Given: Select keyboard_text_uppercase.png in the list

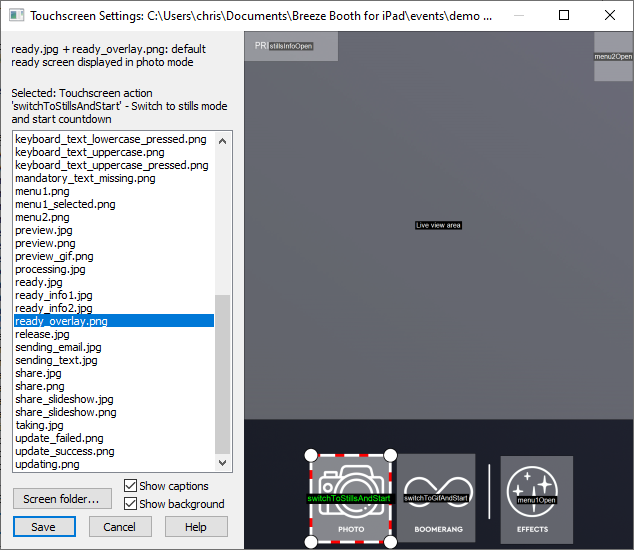Looking at the screenshot, I should click(114, 152).
